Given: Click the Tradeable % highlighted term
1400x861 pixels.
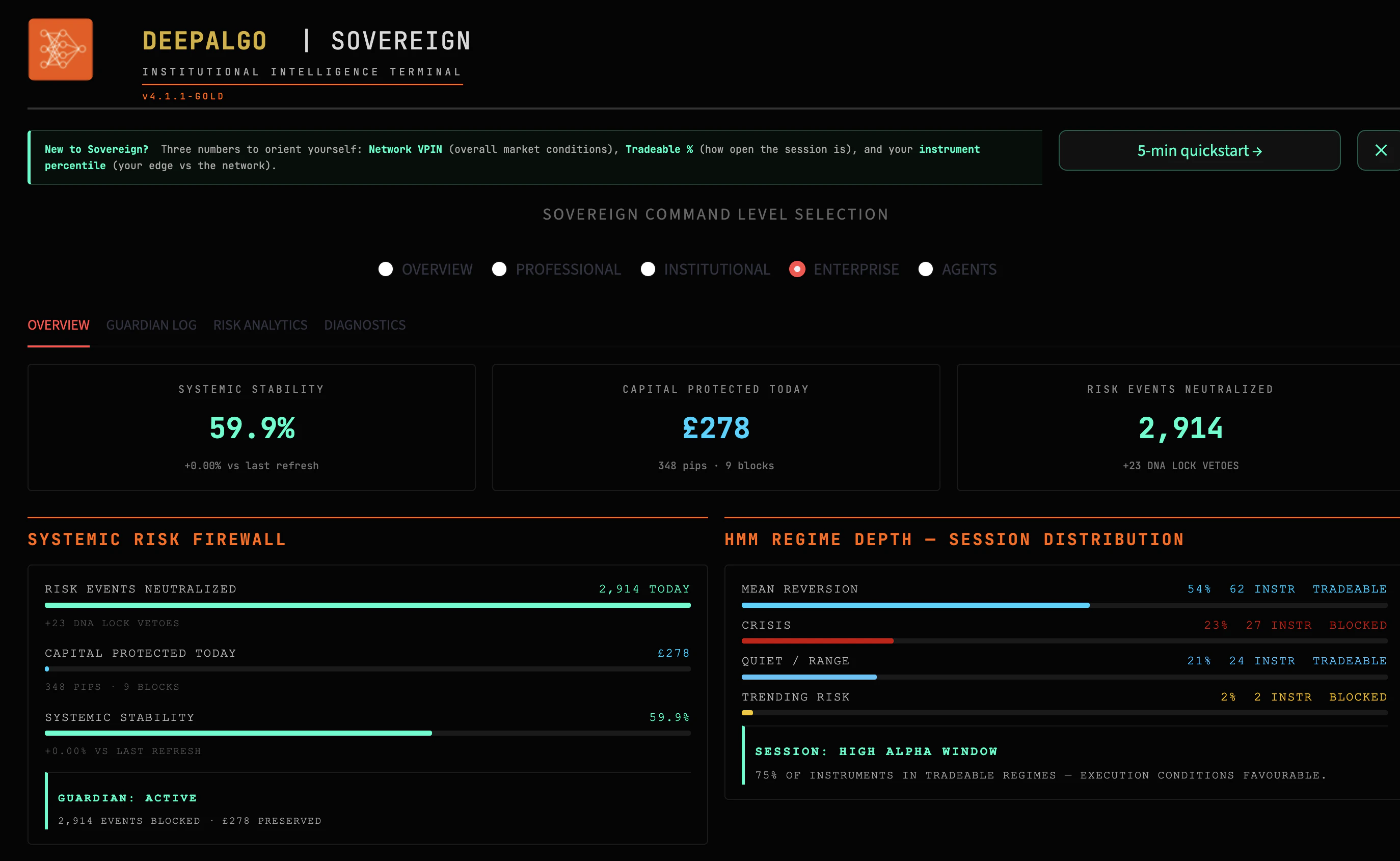Looking at the screenshot, I should coord(659,149).
